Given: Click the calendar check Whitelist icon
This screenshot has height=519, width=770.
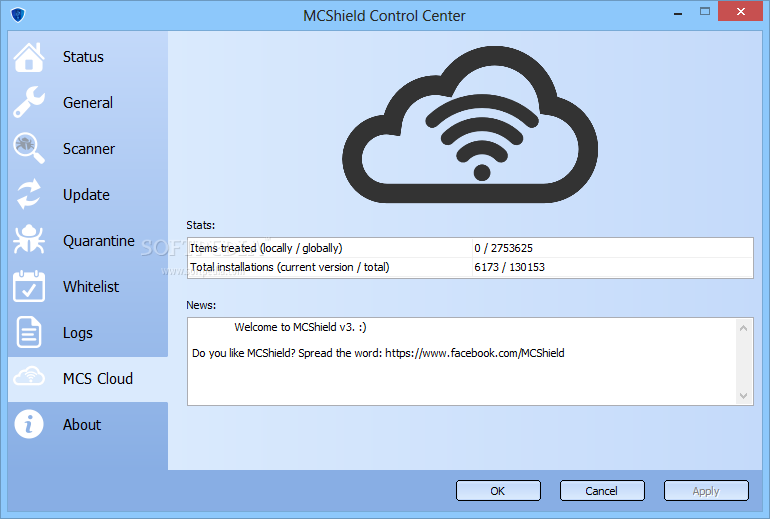Looking at the screenshot, I should click(x=29, y=286).
